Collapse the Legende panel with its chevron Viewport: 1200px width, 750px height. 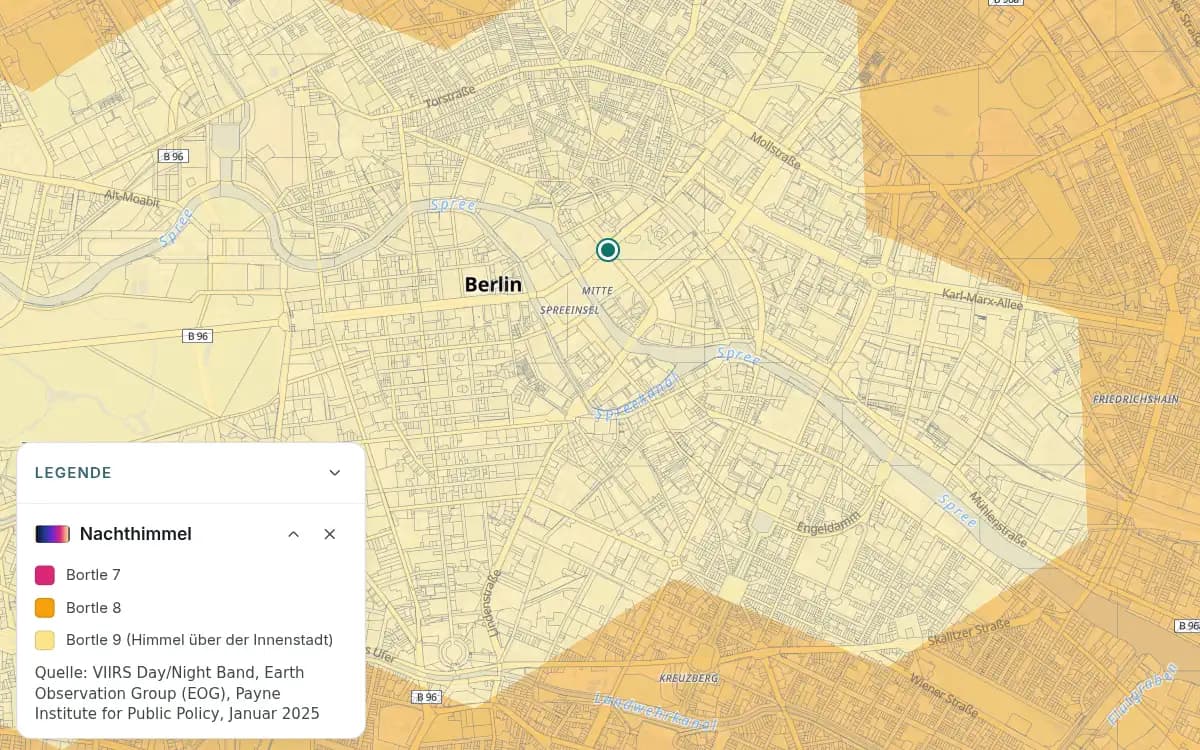pos(335,473)
